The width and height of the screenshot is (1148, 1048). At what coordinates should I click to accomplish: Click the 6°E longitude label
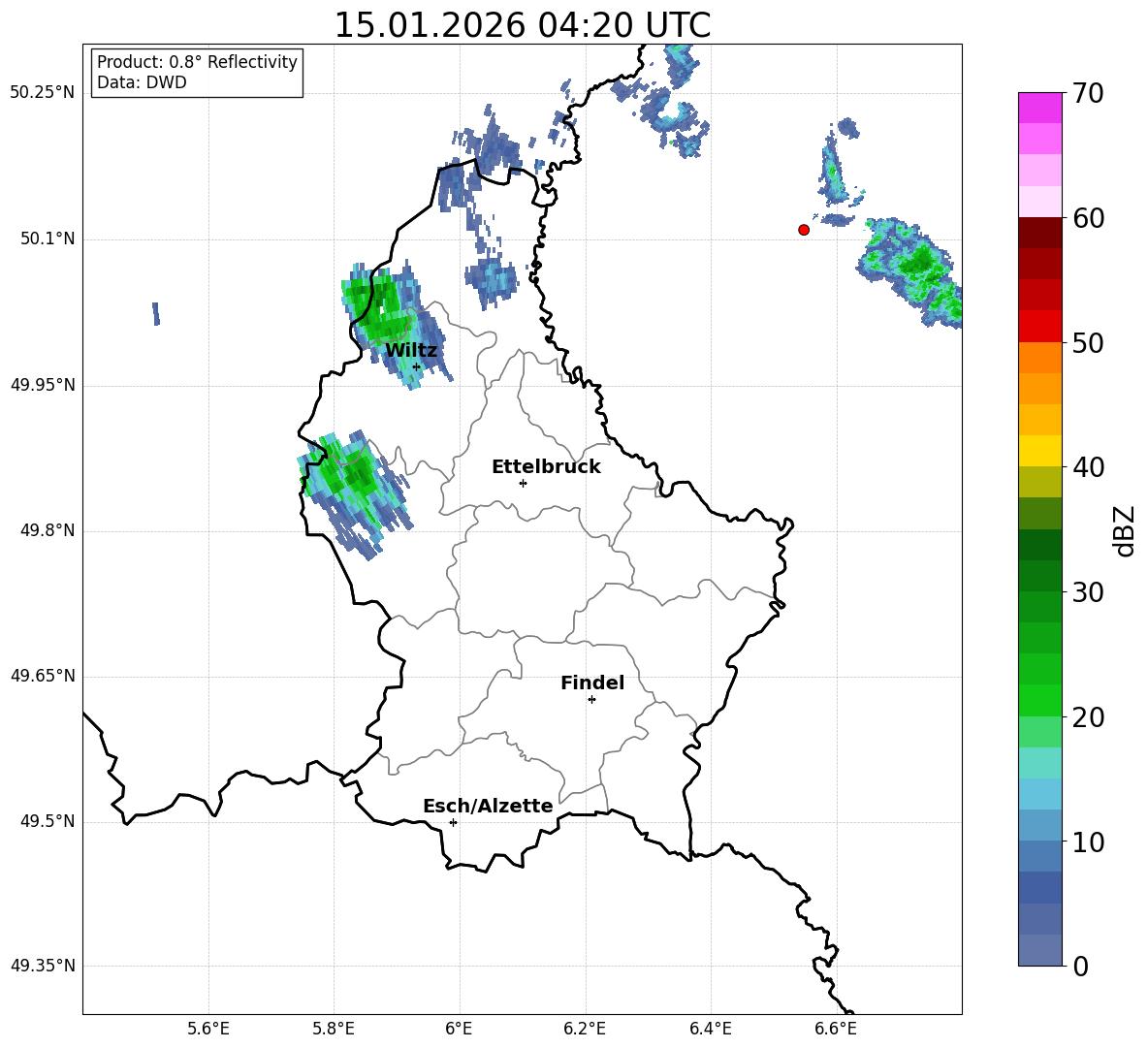(459, 1029)
